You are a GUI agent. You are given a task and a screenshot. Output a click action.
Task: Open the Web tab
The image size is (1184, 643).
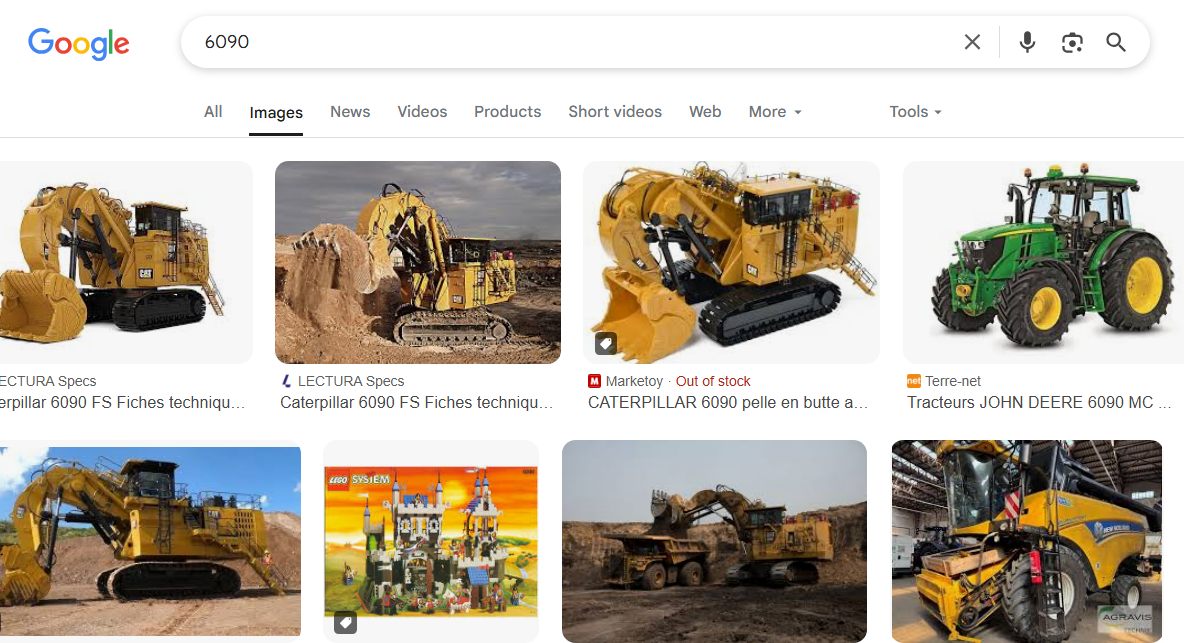705,112
